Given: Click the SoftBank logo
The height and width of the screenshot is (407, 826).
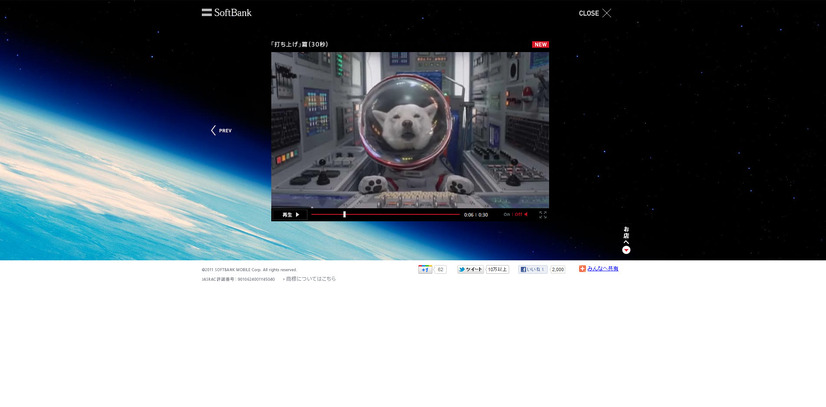Looking at the screenshot, I should click(227, 13).
